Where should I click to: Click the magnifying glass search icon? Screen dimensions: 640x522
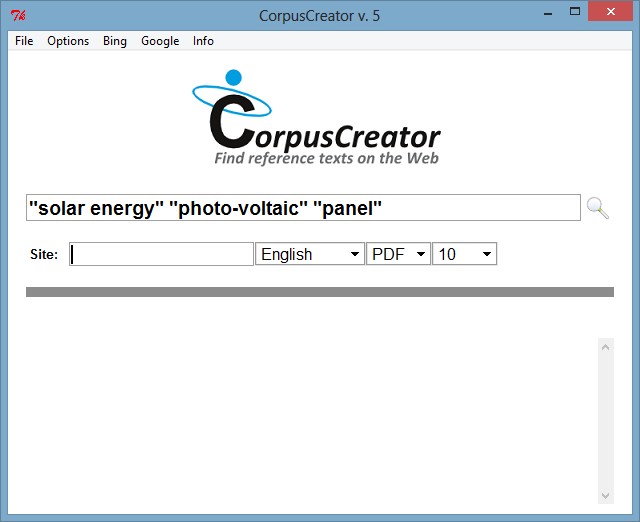pyautogui.click(x=598, y=208)
